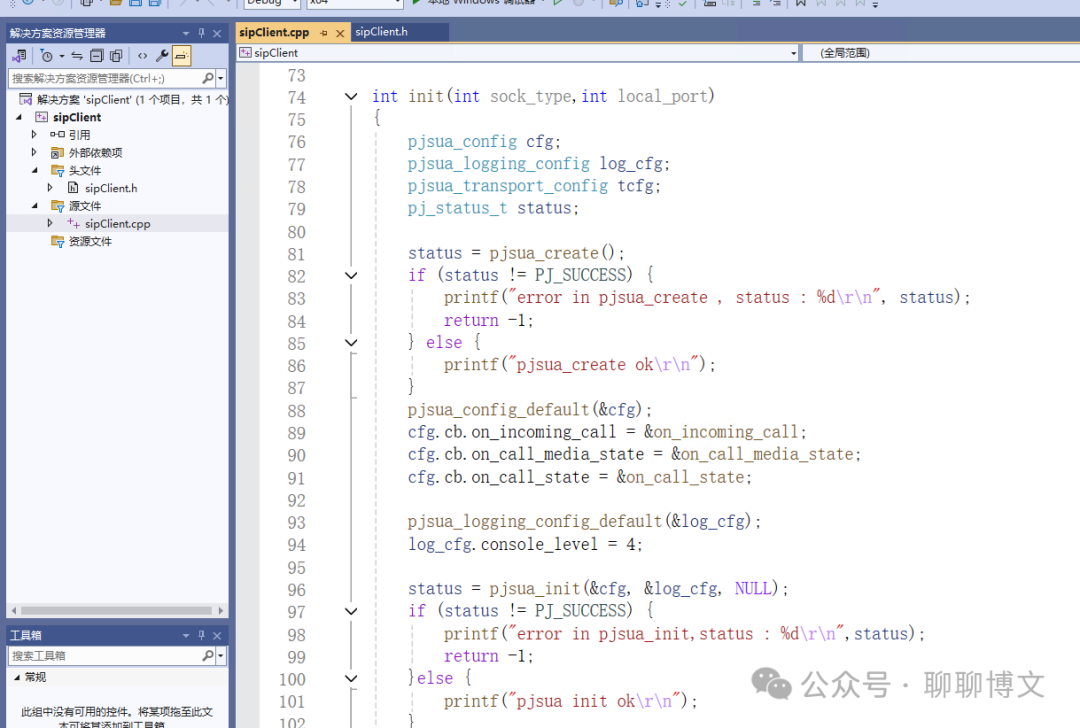Switch to the sipClient.h tab

[381, 32]
